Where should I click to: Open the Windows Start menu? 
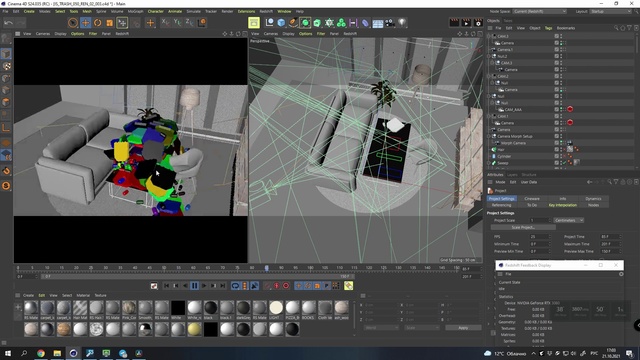7,353
